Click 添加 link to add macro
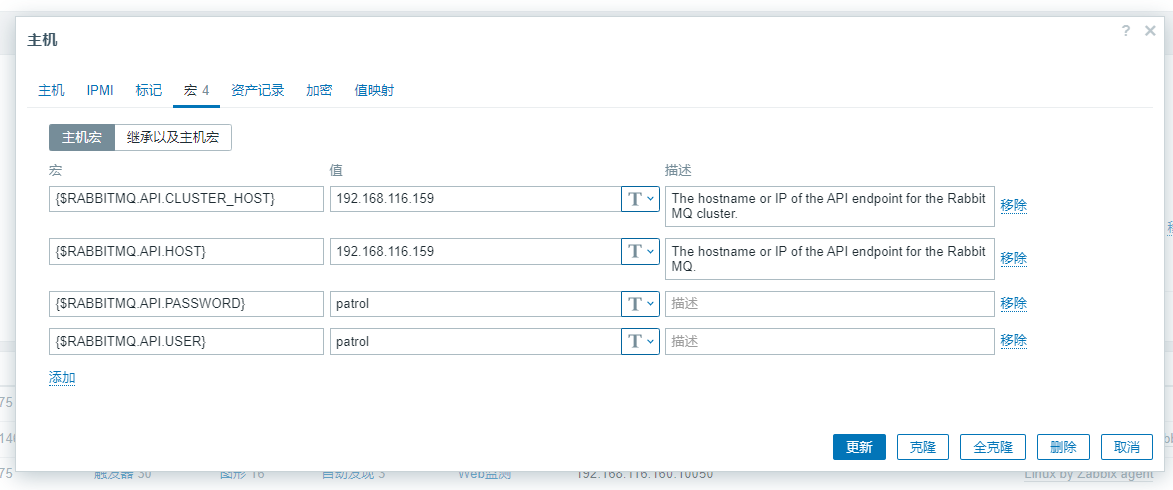Image resolution: width=1173 pixels, height=490 pixels. click(62, 378)
